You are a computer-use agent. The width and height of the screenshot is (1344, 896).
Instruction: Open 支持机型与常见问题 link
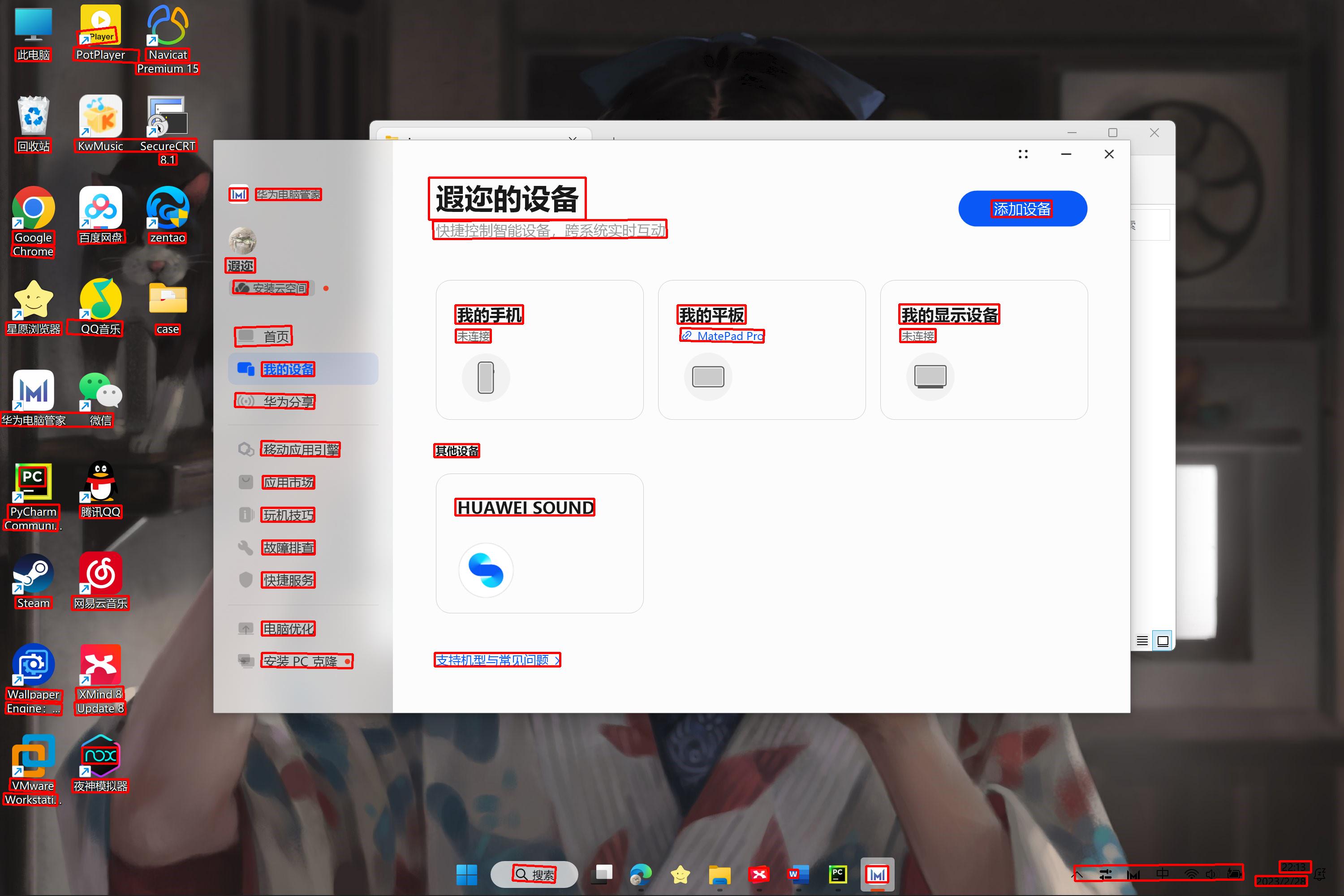pyautogui.click(x=496, y=660)
